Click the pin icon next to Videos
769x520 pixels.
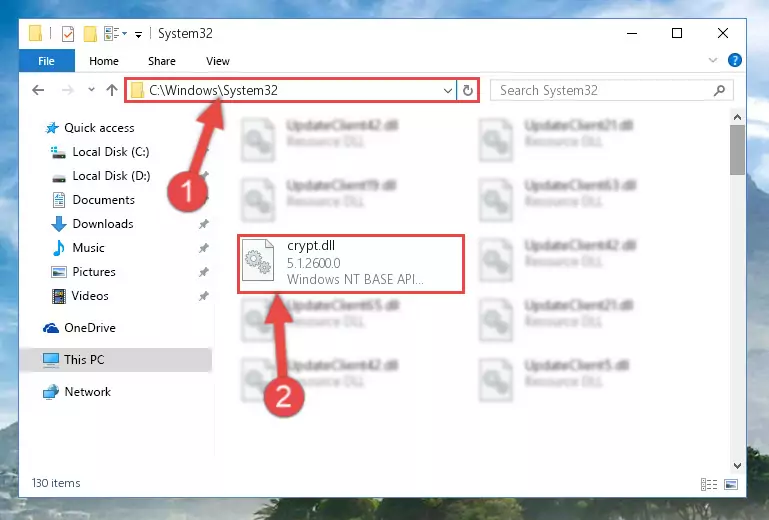tap(204, 296)
